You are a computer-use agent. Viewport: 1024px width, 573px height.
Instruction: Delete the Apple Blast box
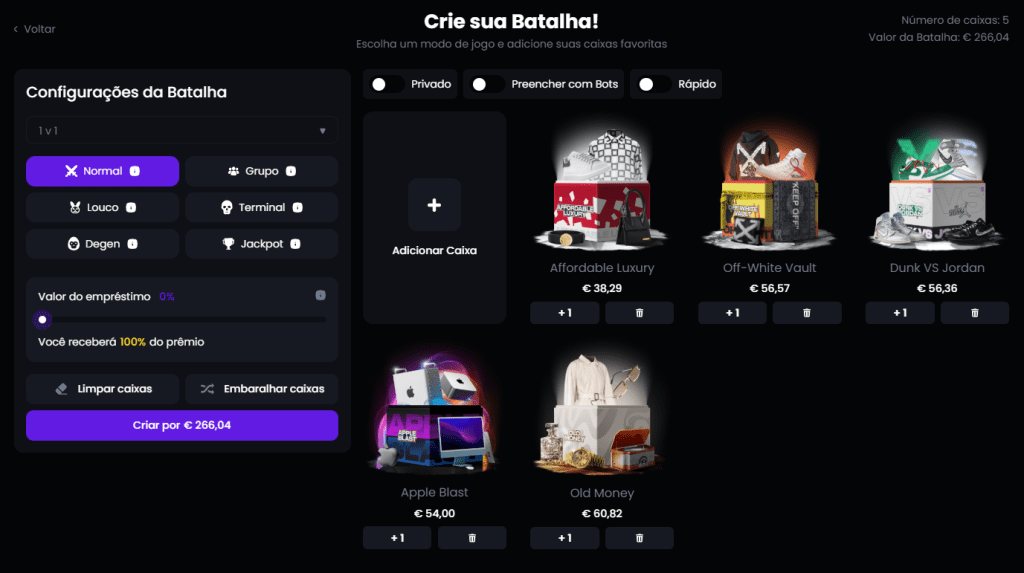coord(472,538)
